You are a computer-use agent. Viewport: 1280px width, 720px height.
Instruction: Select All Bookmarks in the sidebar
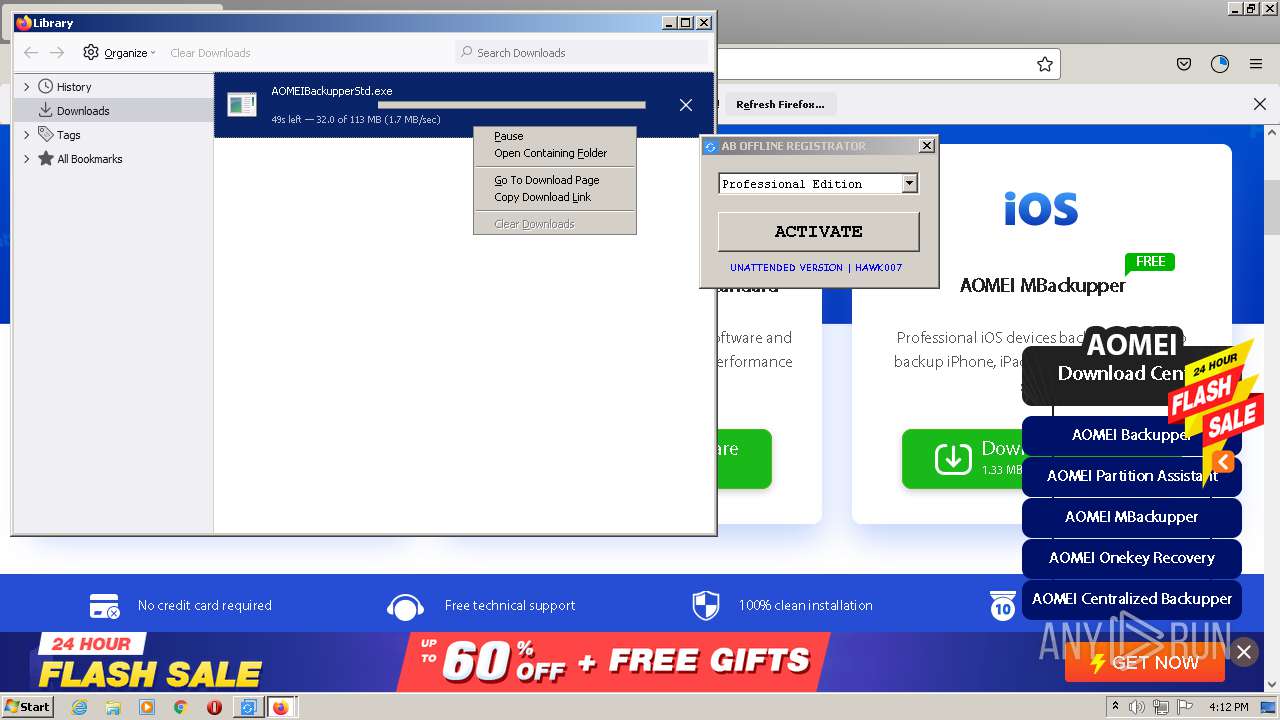89,159
